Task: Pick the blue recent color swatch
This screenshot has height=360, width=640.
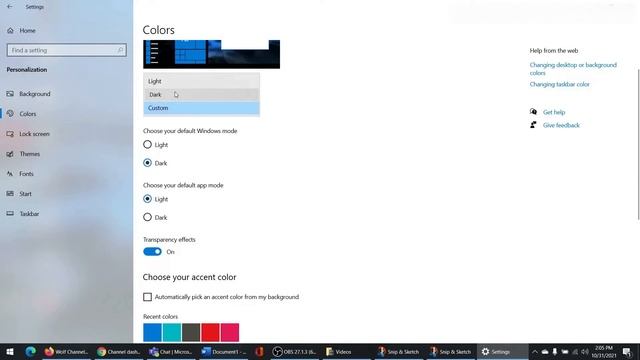Action: click(152, 332)
